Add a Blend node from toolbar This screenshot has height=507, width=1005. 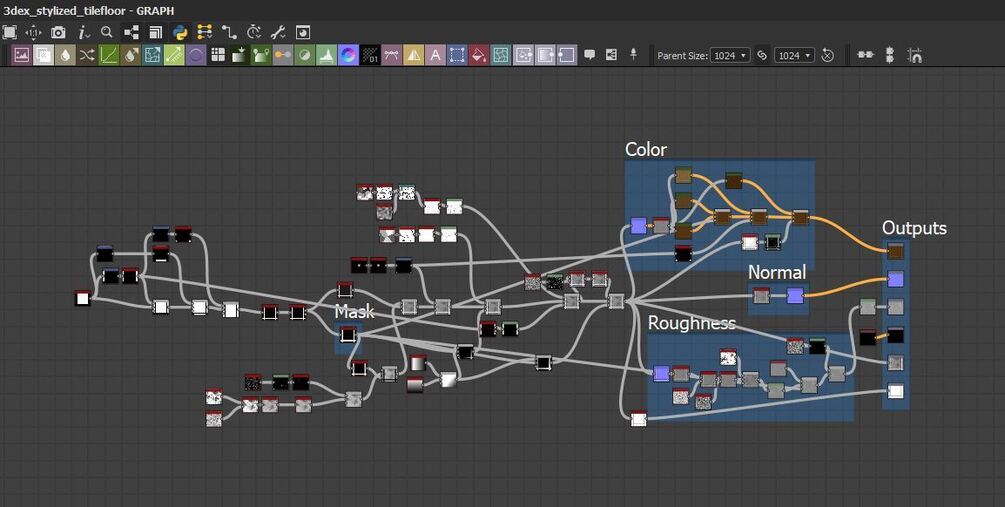click(44, 55)
